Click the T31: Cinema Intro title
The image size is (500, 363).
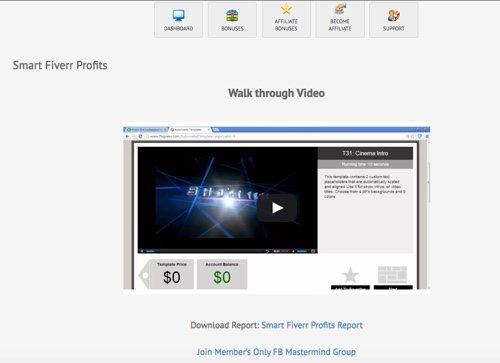365,153
